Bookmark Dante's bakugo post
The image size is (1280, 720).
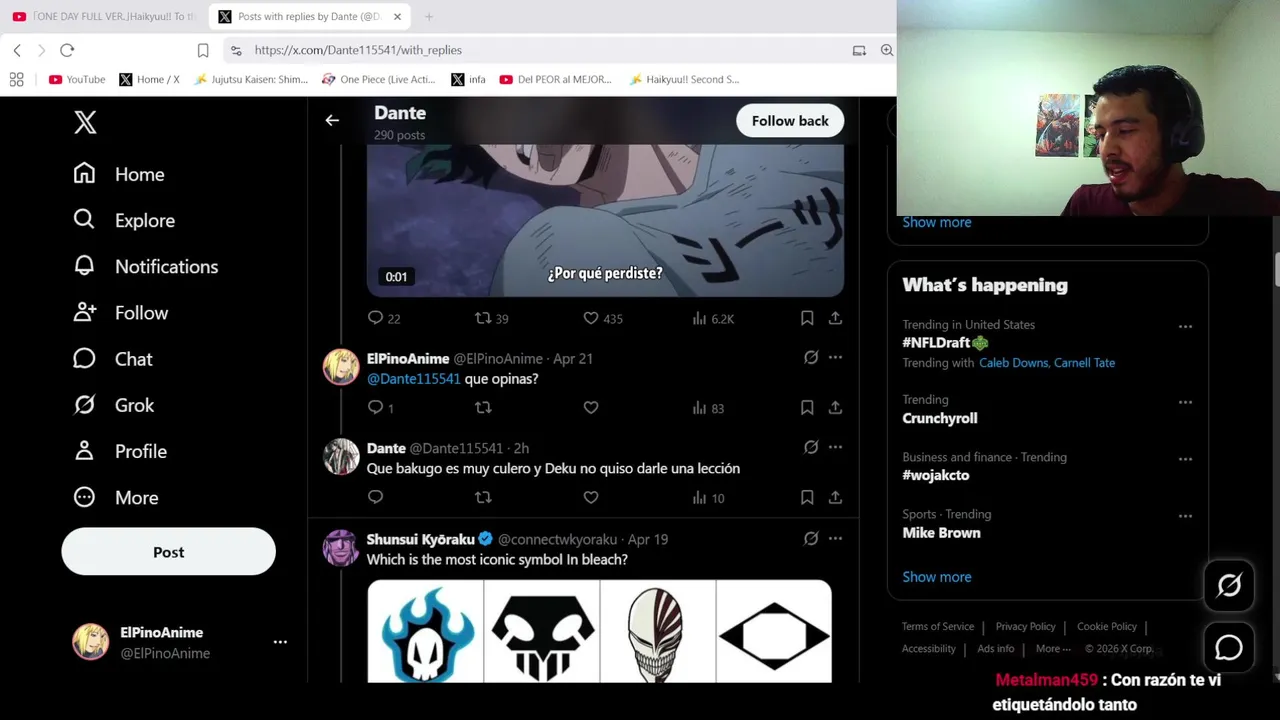tap(807, 497)
